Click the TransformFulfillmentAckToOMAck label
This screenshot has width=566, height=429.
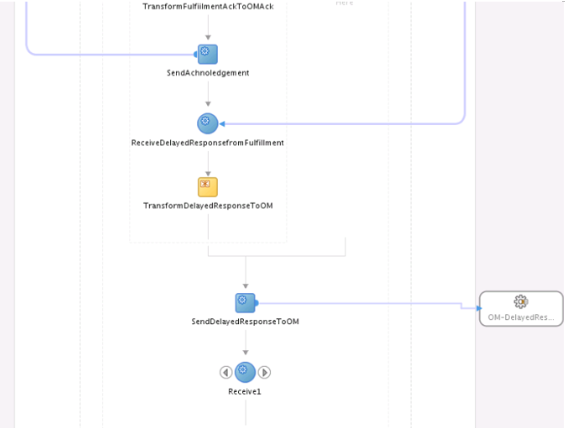[x=208, y=6]
